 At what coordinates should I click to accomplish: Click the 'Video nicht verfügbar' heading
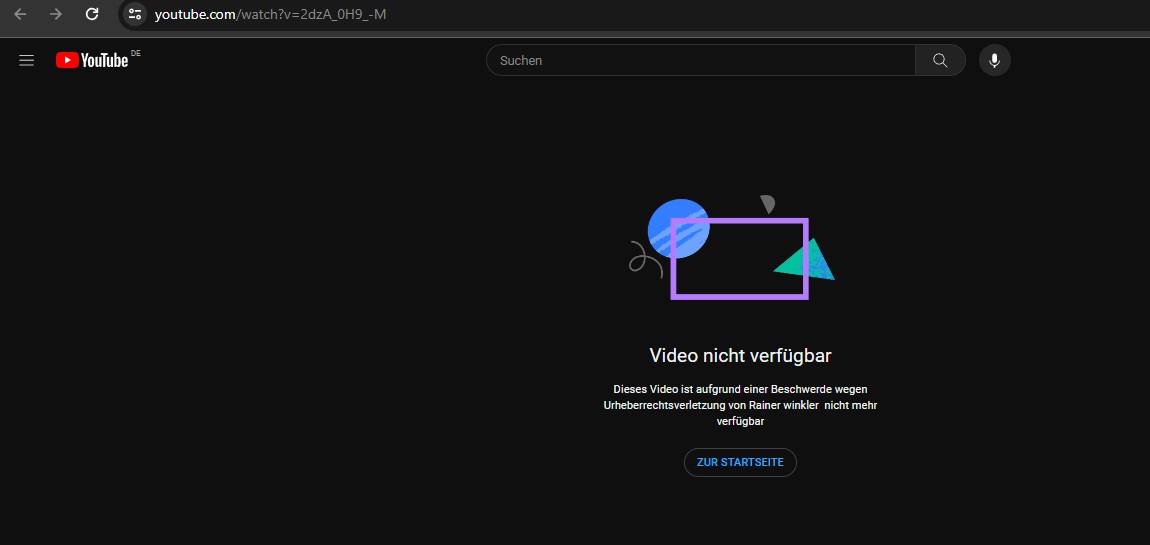(740, 356)
